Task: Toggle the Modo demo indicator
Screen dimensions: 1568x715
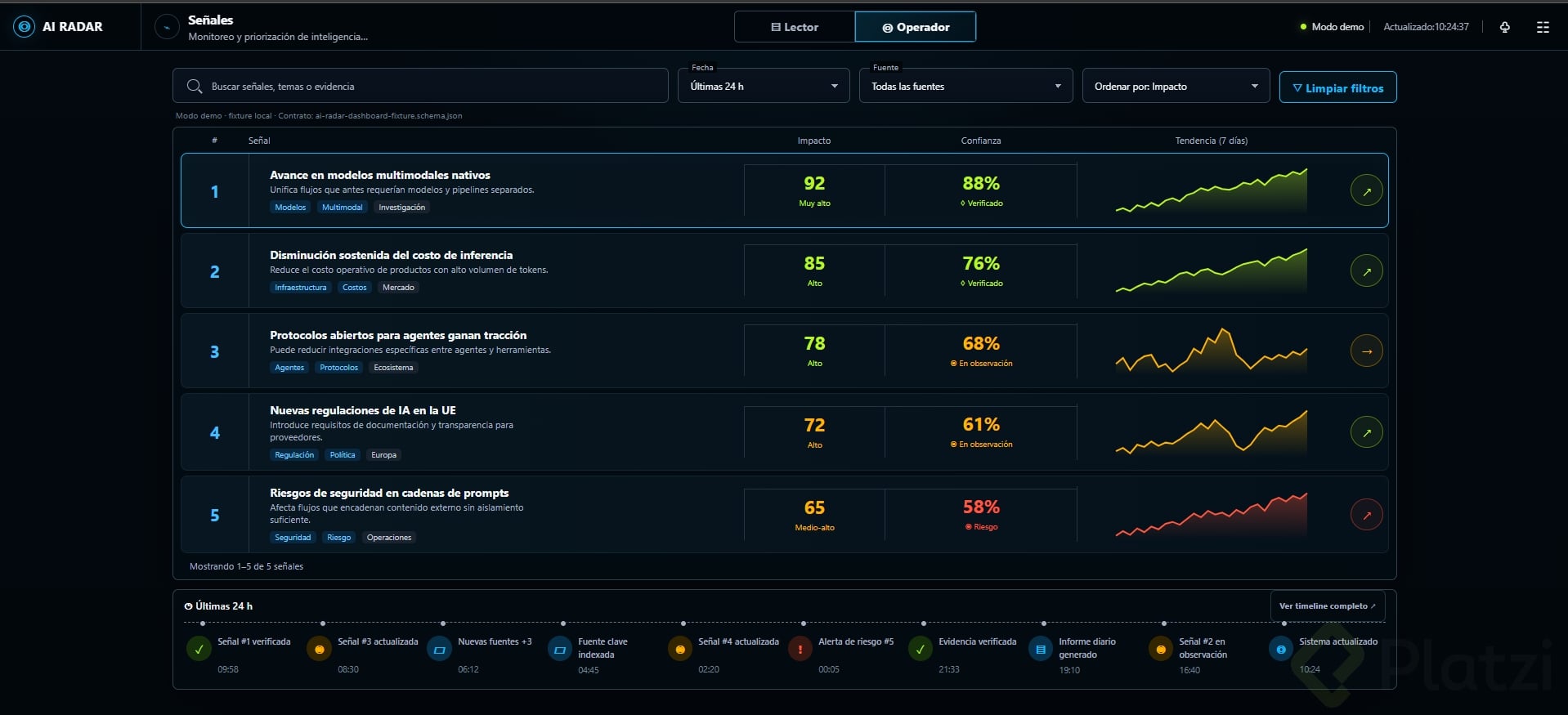Action: tap(1333, 27)
